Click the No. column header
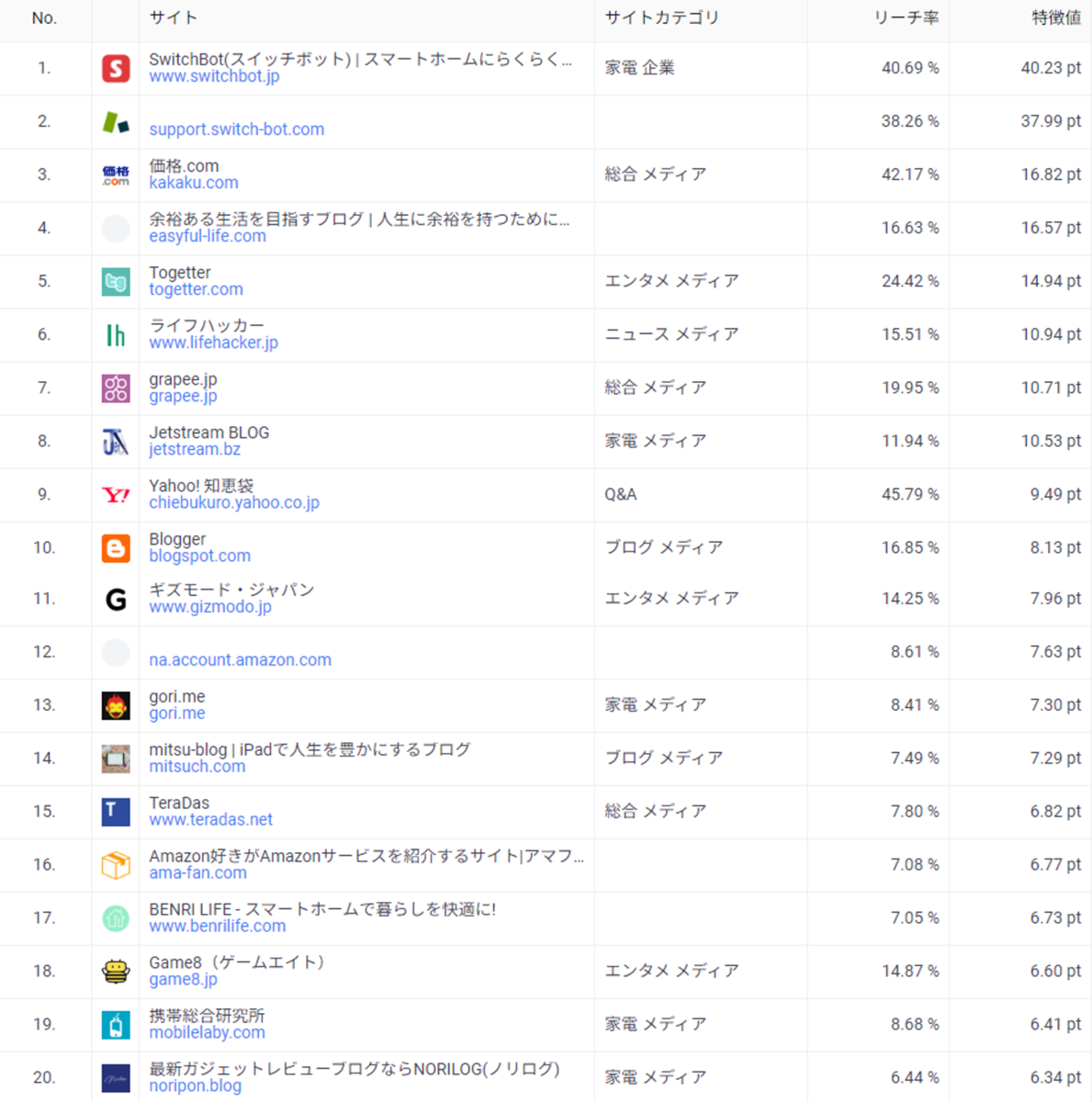 pos(44,18)
